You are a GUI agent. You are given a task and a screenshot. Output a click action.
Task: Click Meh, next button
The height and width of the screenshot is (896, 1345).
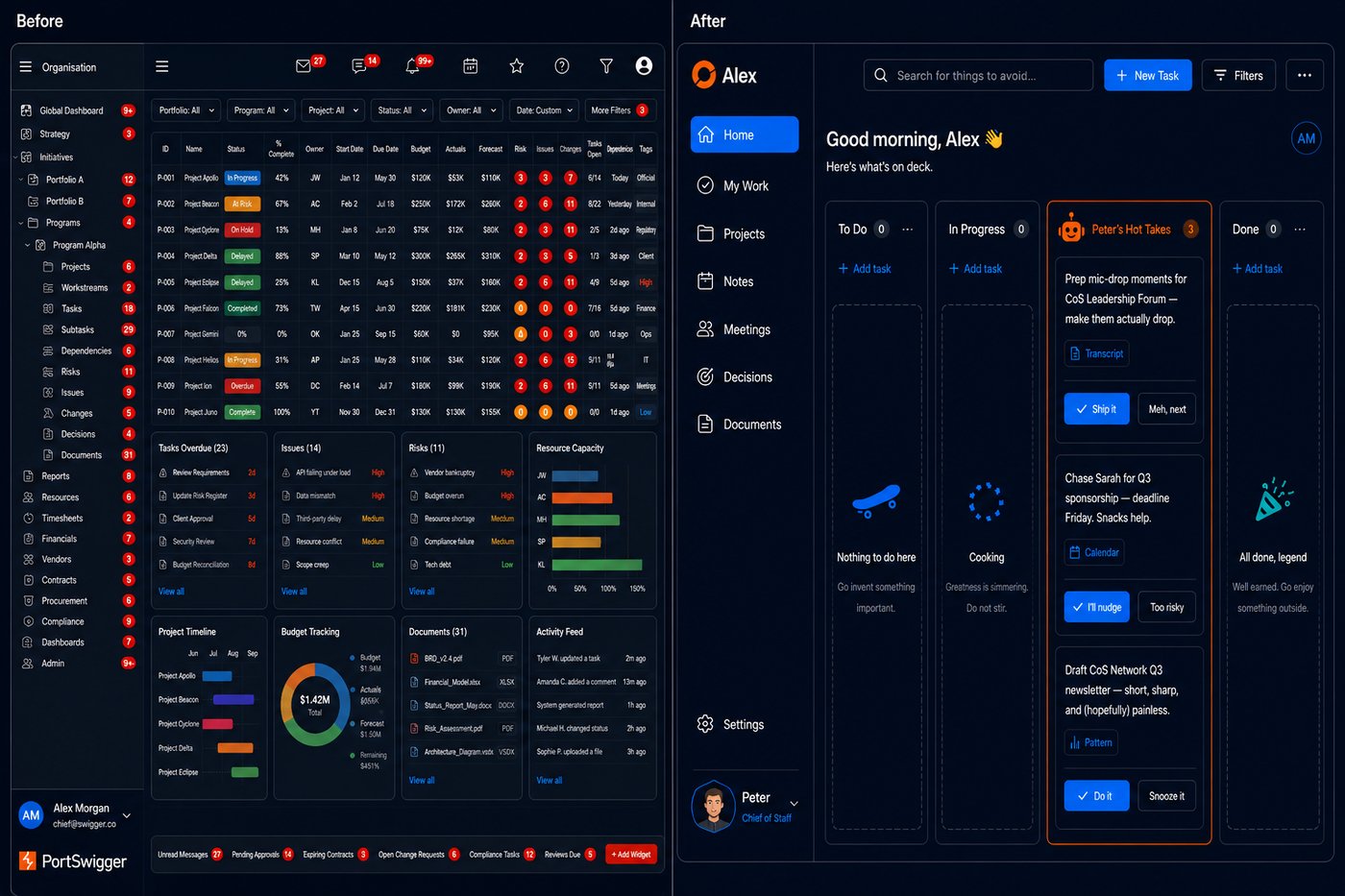[x=1167, y=409]
